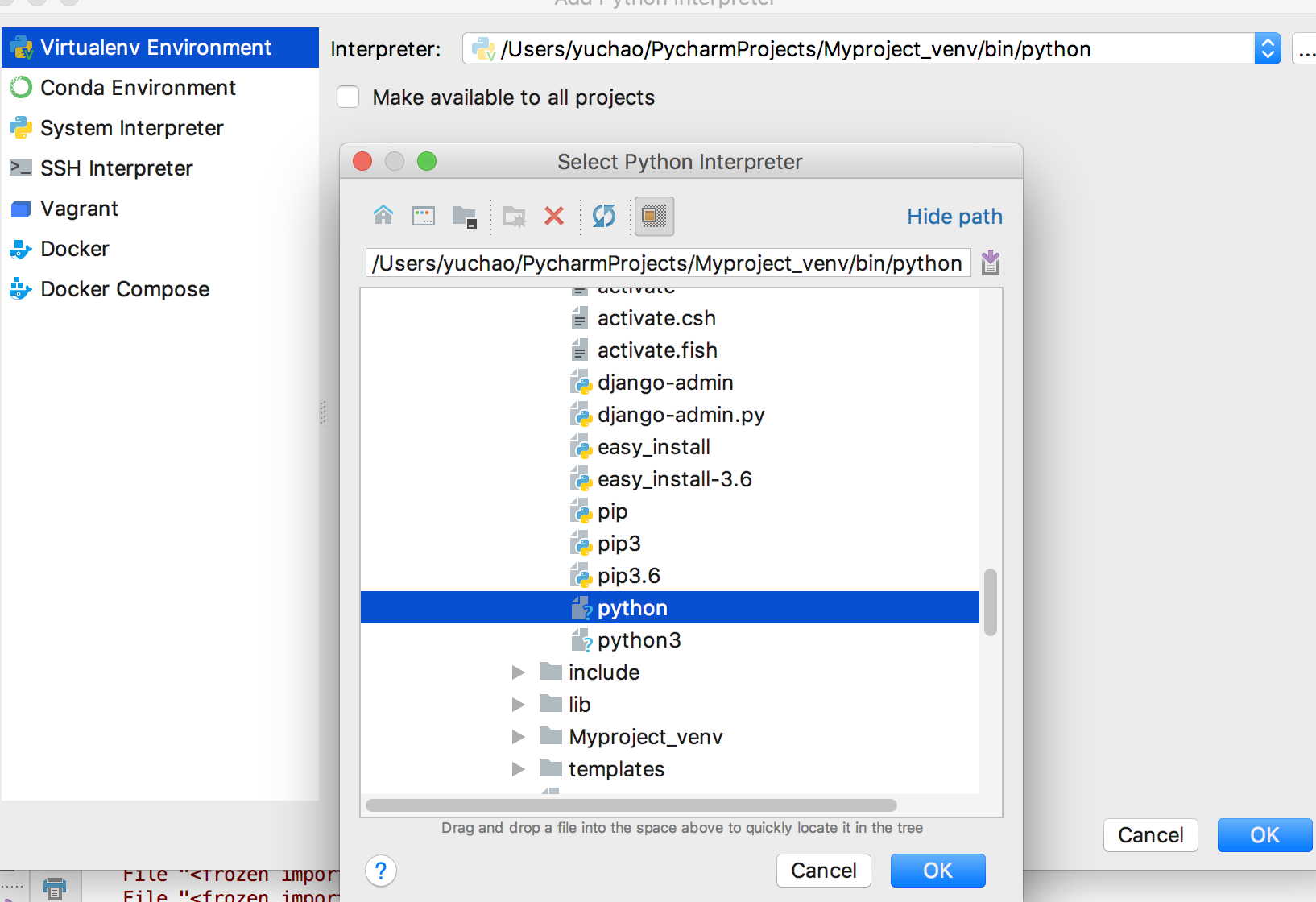Open help with question mark button
This screenshot has height=902, width=1316.
(x=381, y=871)
